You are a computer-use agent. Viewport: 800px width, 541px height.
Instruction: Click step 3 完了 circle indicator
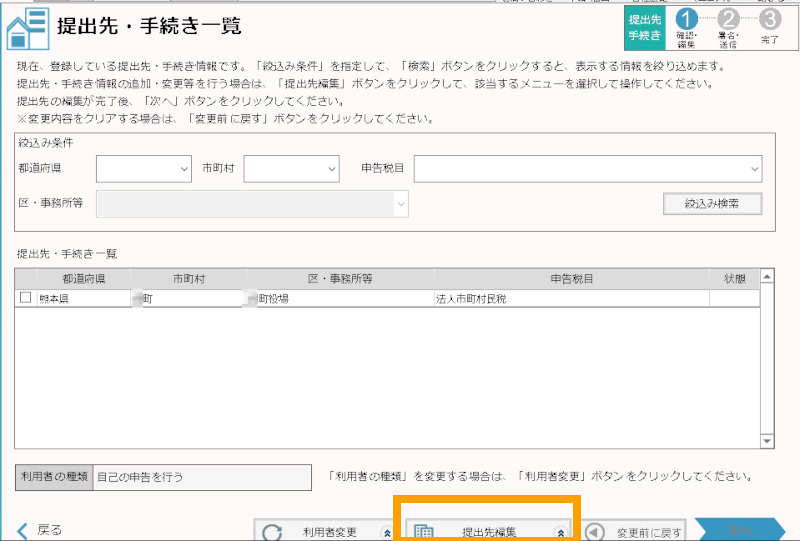(769, 19)
